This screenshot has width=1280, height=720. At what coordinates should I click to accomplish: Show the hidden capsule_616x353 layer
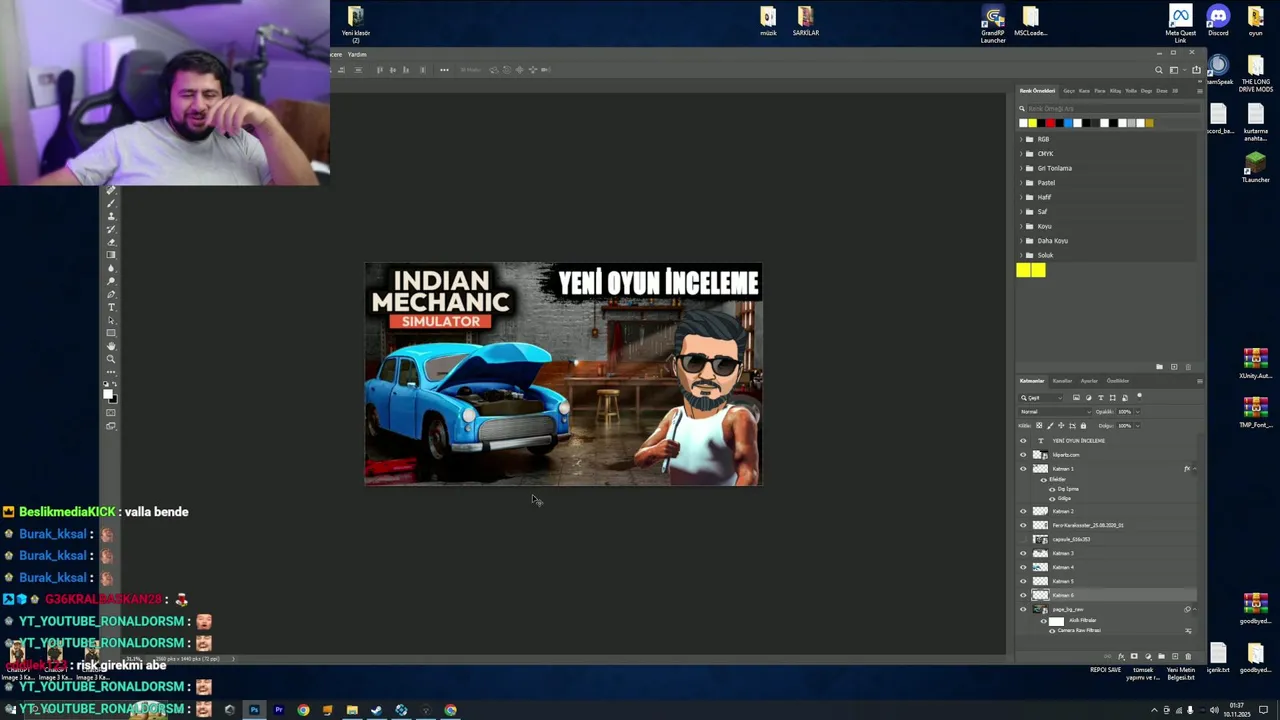click(x=1023, y=539)
